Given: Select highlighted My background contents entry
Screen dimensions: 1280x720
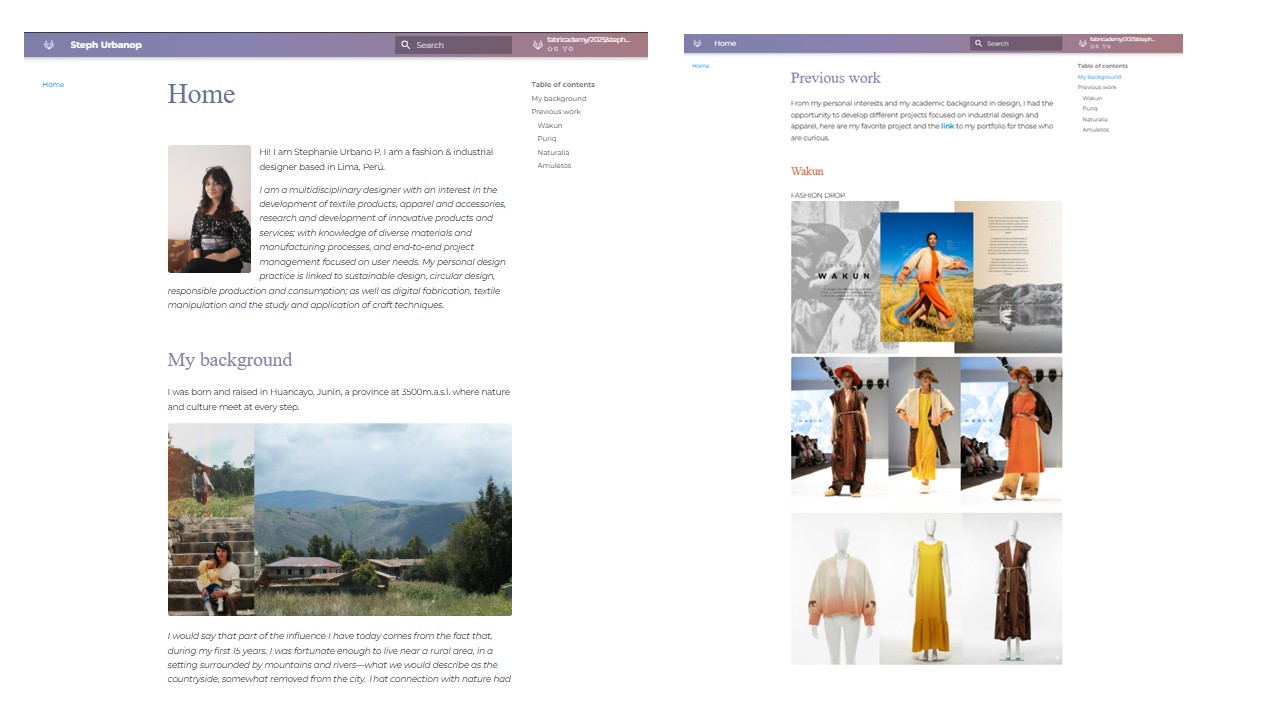Looking at the screenshot, I should [1099, 77].
